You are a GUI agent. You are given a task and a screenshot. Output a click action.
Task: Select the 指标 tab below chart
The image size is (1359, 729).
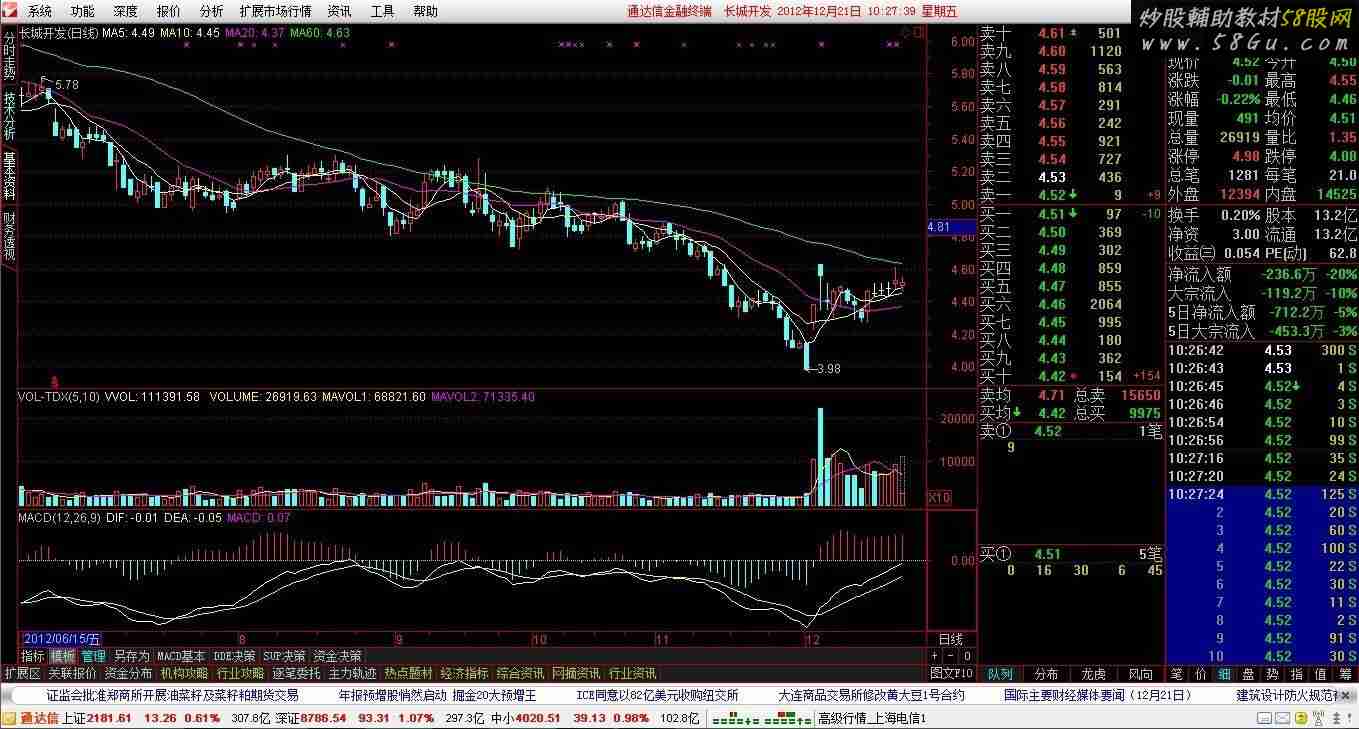pyautogui.click(x=33, y=656)
